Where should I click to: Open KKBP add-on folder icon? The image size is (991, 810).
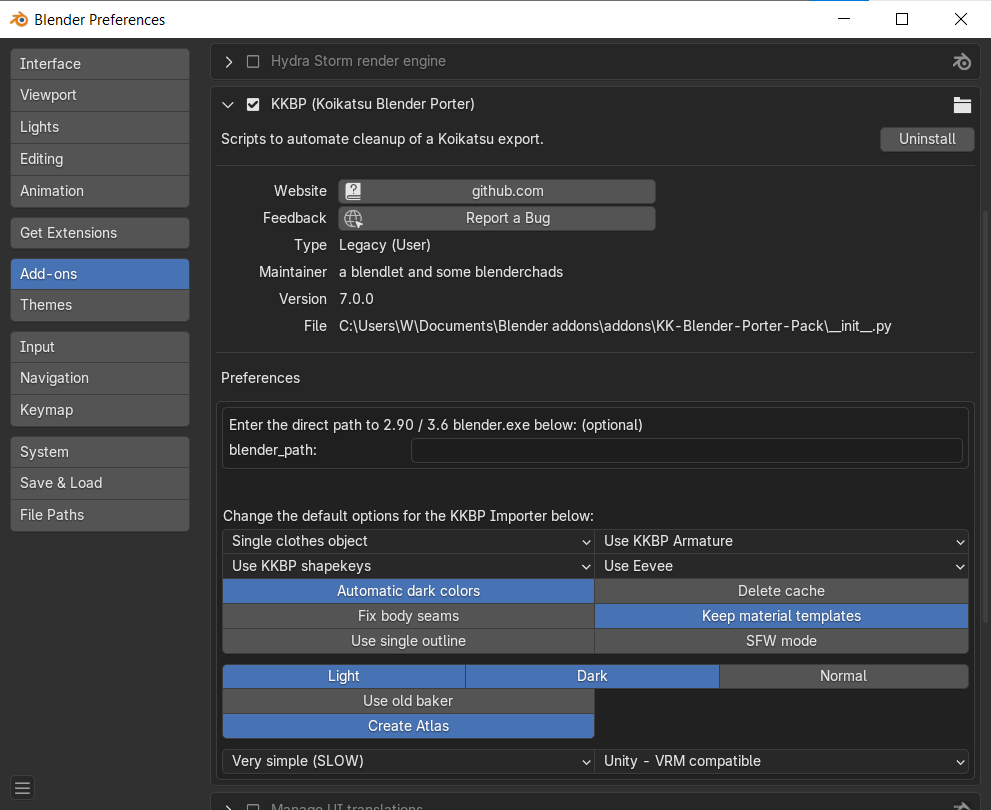click(962, 105)
